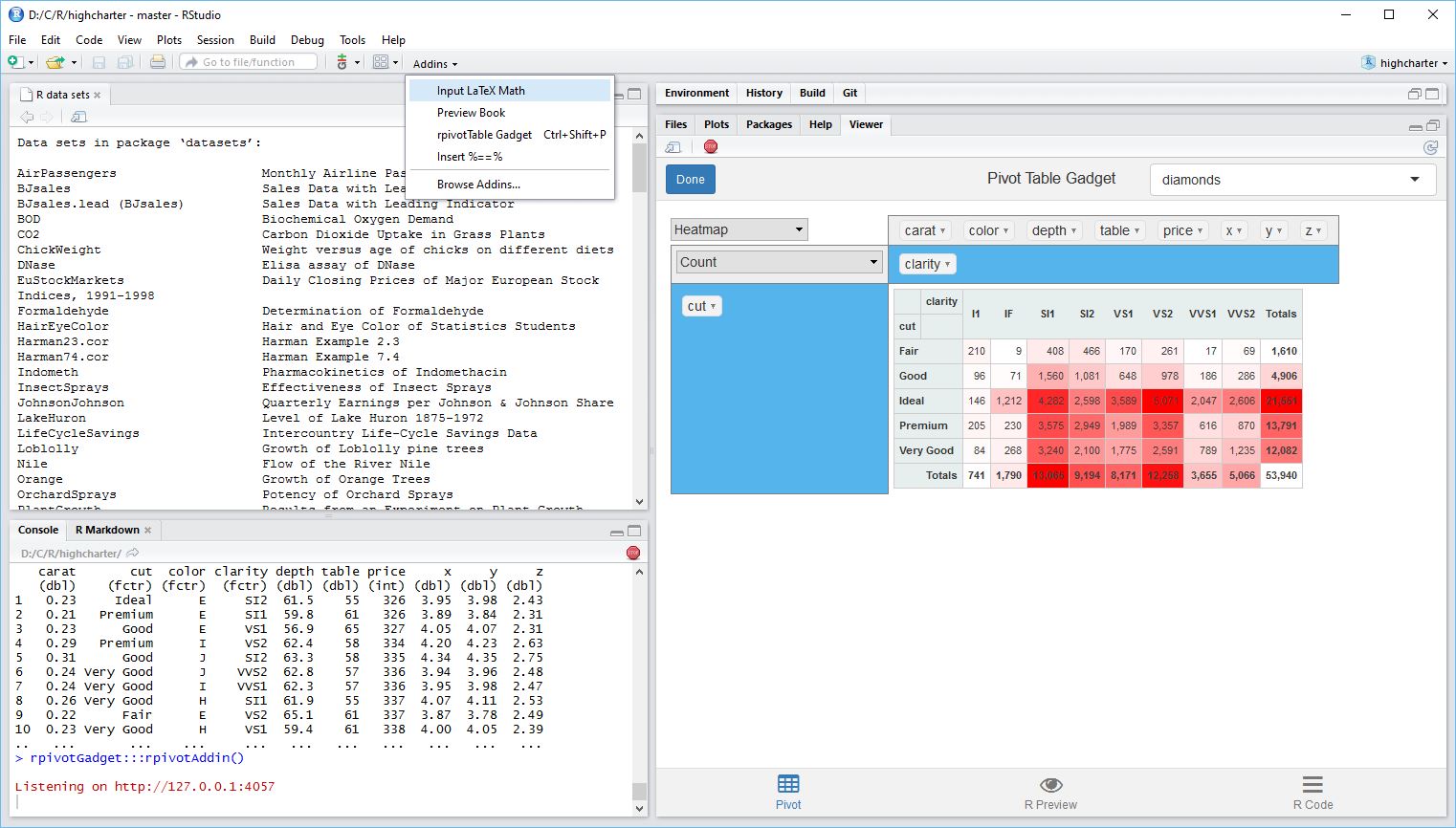This screenshot has width=1456, height=828.
Task: Click the Print icon in the toolbar
Action: [x=158, y=62]
